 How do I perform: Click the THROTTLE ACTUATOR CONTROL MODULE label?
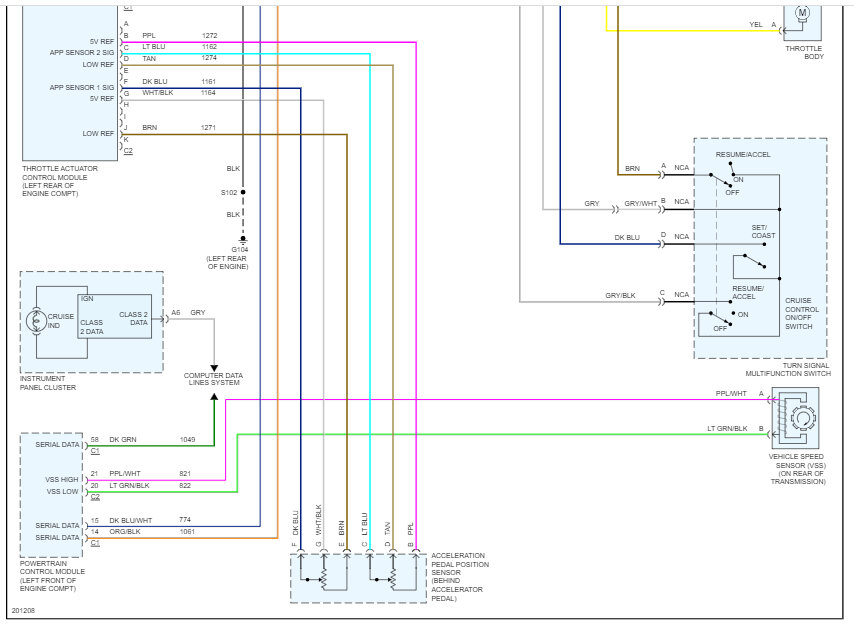pos(60,181)
